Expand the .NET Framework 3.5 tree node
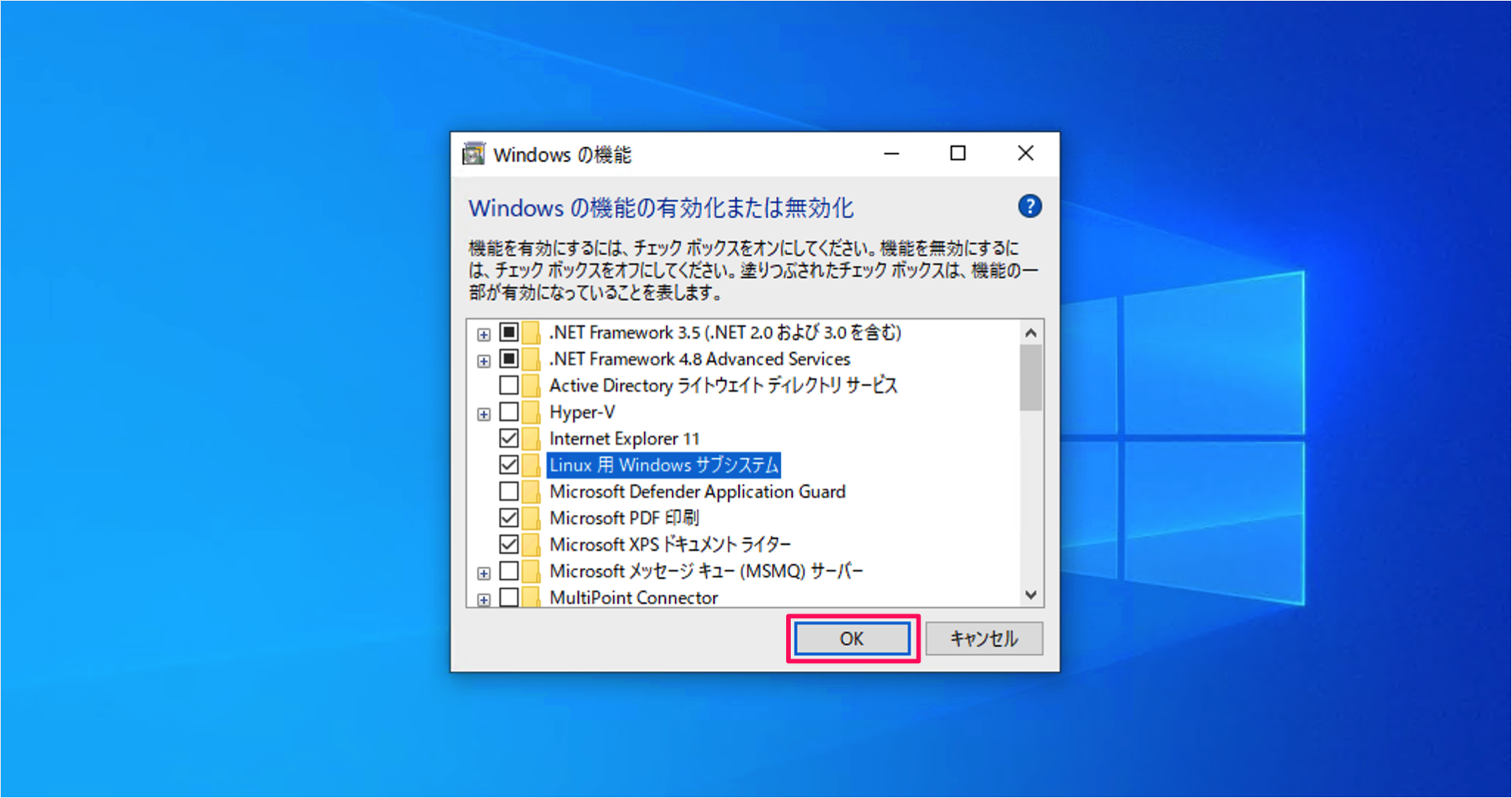The image size is (1512, 798). (484, 333)
